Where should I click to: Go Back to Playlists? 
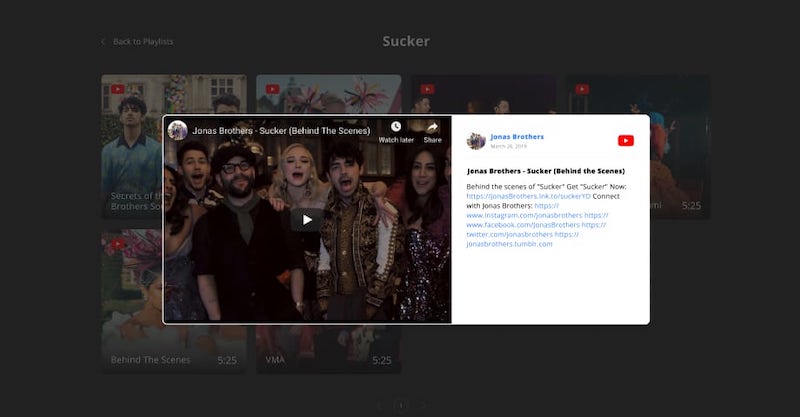tap(143, 42)
